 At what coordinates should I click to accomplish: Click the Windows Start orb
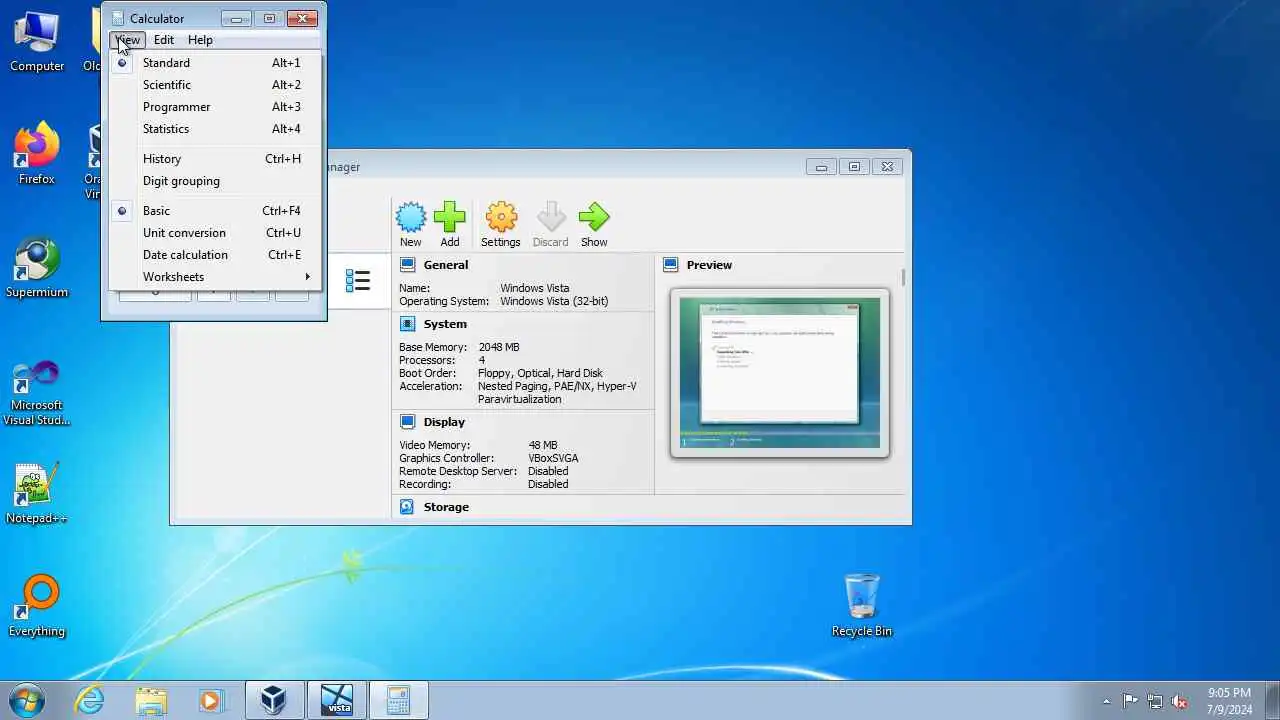(26, 700)
